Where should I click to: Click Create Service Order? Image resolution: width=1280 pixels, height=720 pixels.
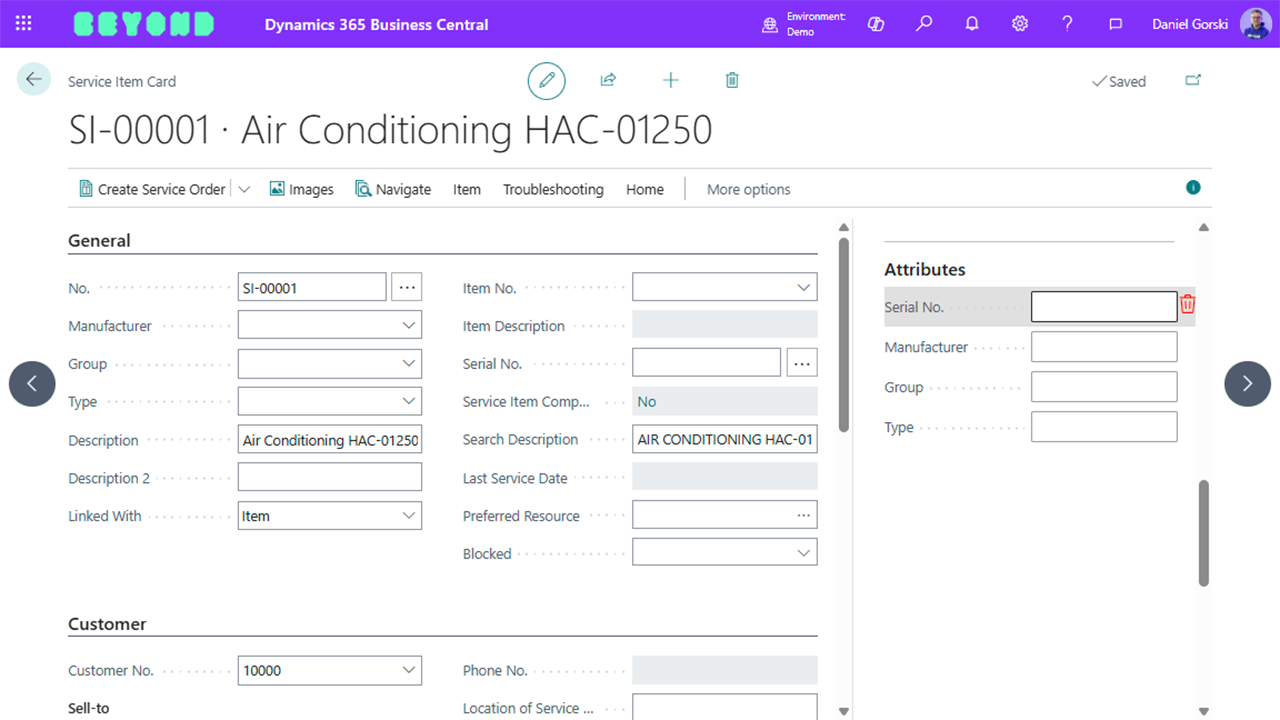point(152,189)
